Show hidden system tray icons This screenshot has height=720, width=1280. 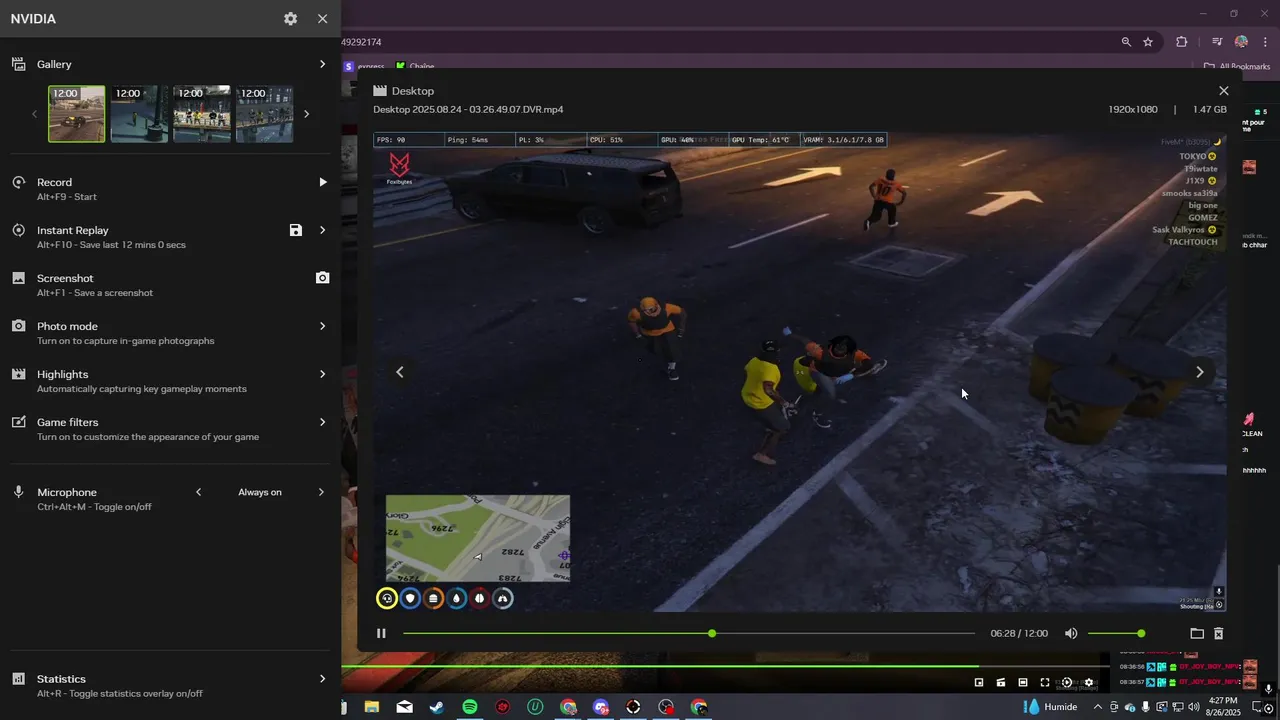point(1098,707)
